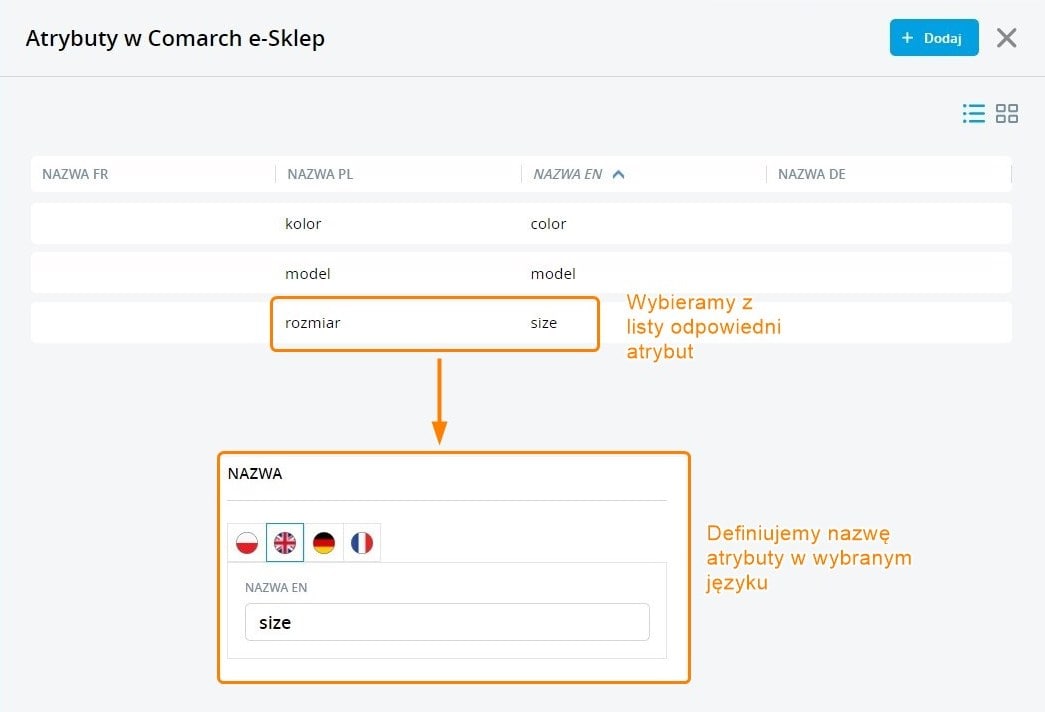The height and width of the screenshot is (712, 1045).
Task: Sort by NAZWA EN column header
Action: [x=567, y=174]
